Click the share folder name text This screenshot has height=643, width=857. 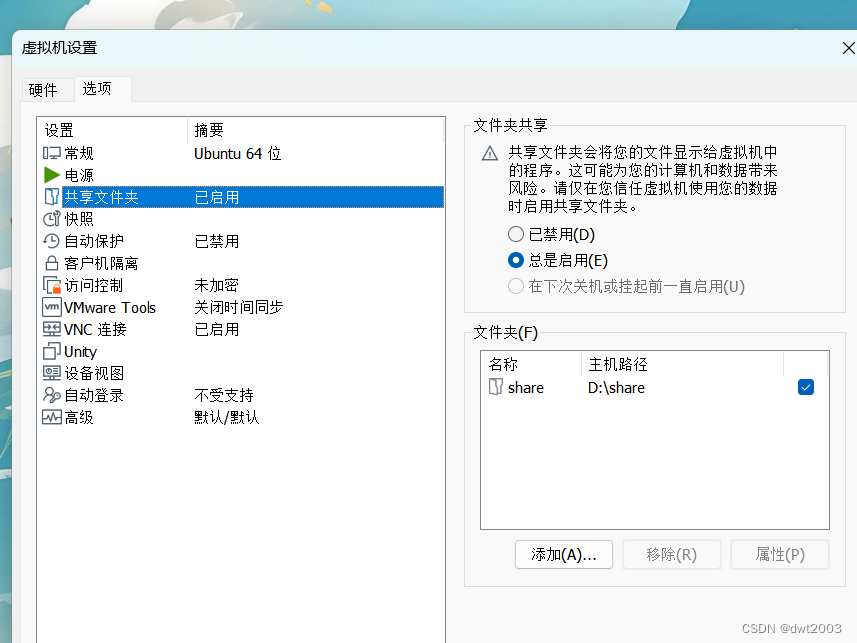[526, 388]
